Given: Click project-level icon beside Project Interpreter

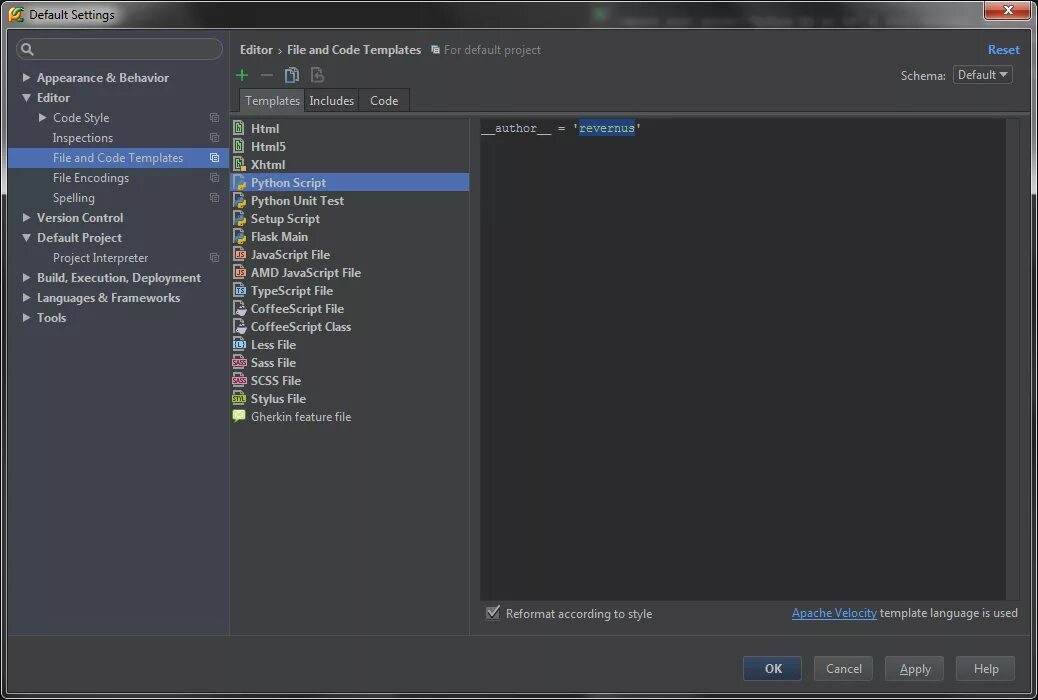Looking at the screenshot, I should 214,258.
